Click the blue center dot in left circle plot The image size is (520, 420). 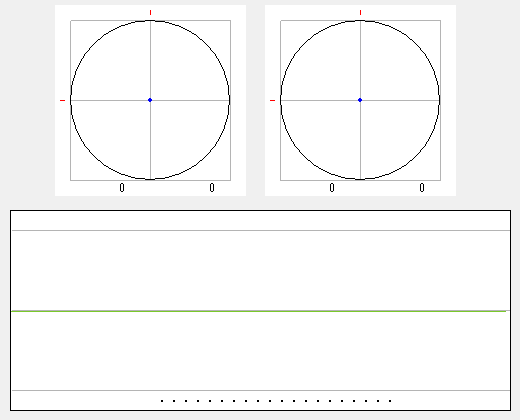coord(150,100)
